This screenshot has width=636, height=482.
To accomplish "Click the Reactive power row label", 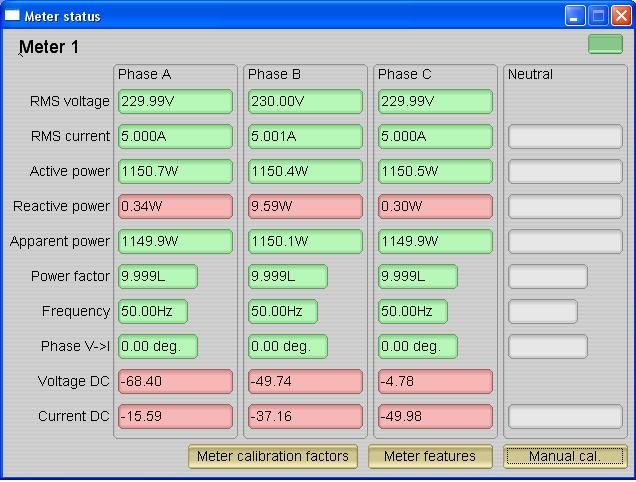I will click(x=61, y=206).
